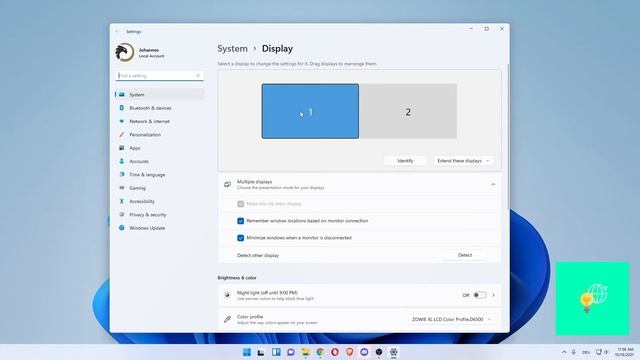This screenshot has height=360, width=640.
Task: Click the Settings window vertical scrollbar
Action: (508, 137)
